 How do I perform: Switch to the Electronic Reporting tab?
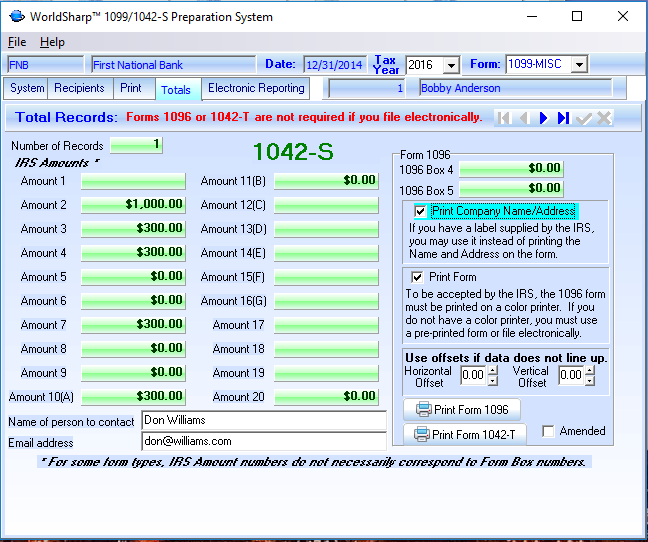click(x=256, y=88)
